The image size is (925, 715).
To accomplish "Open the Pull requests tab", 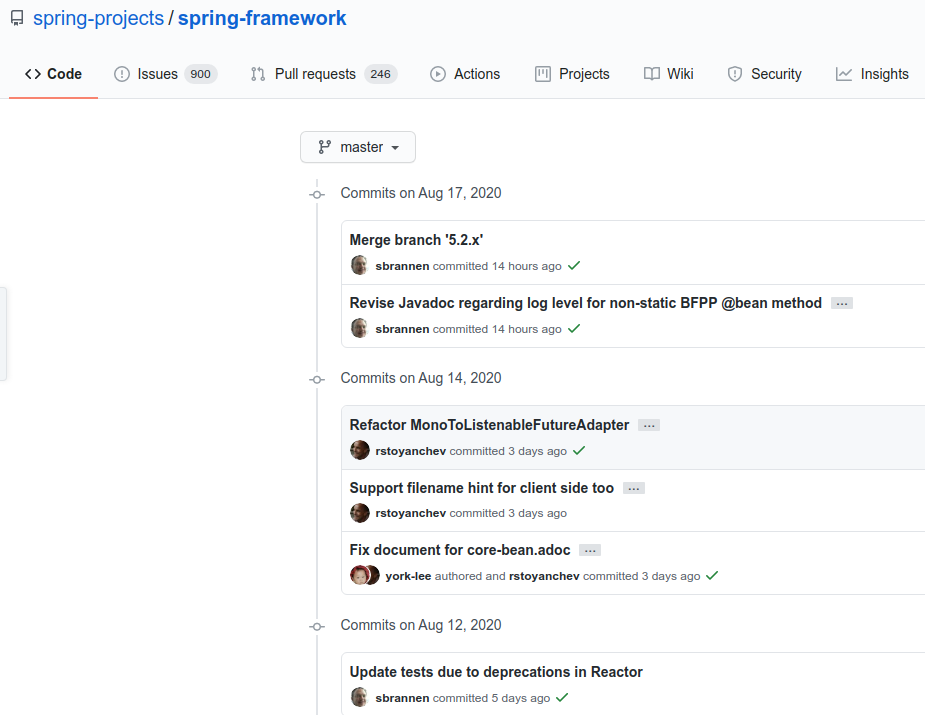I will [323, 74].
